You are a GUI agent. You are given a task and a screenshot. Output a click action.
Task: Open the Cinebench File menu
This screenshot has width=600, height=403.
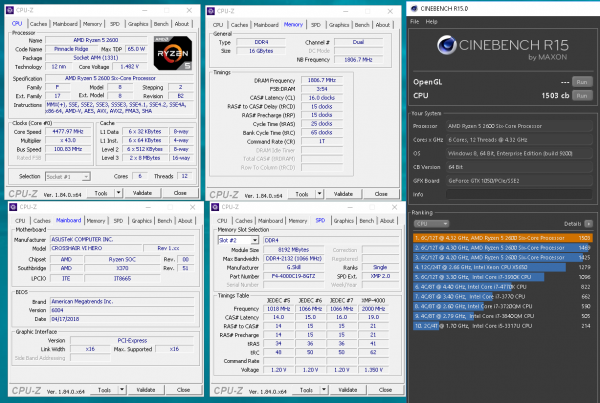(x=416, y=22)
